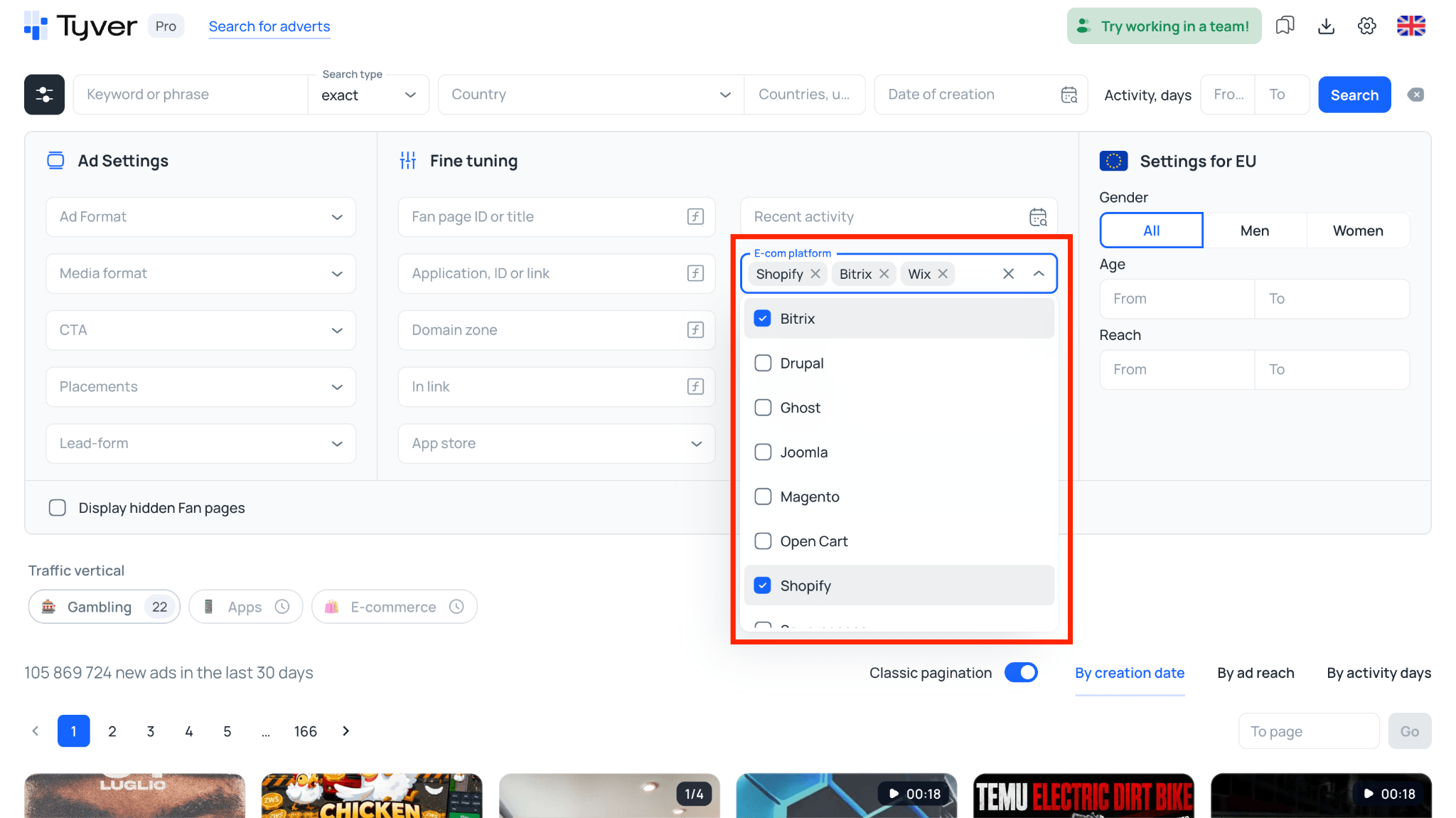The image size is (1456, 818).
Task: Click function icon in In link field
Action: tap(695, 386)
